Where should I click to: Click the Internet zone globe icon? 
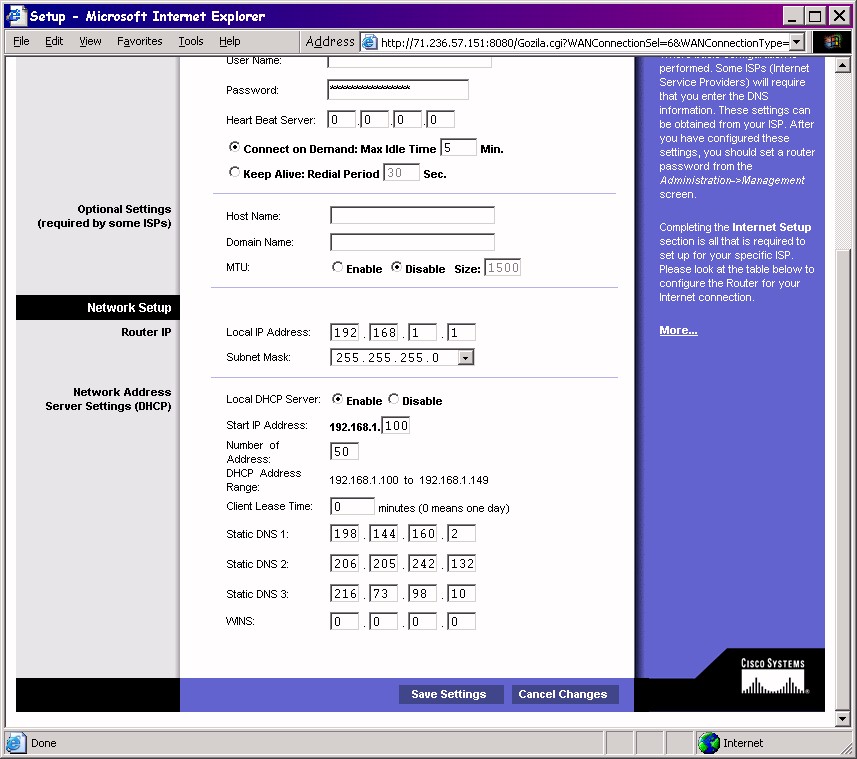pyautogui.click(x=709, y=743)
